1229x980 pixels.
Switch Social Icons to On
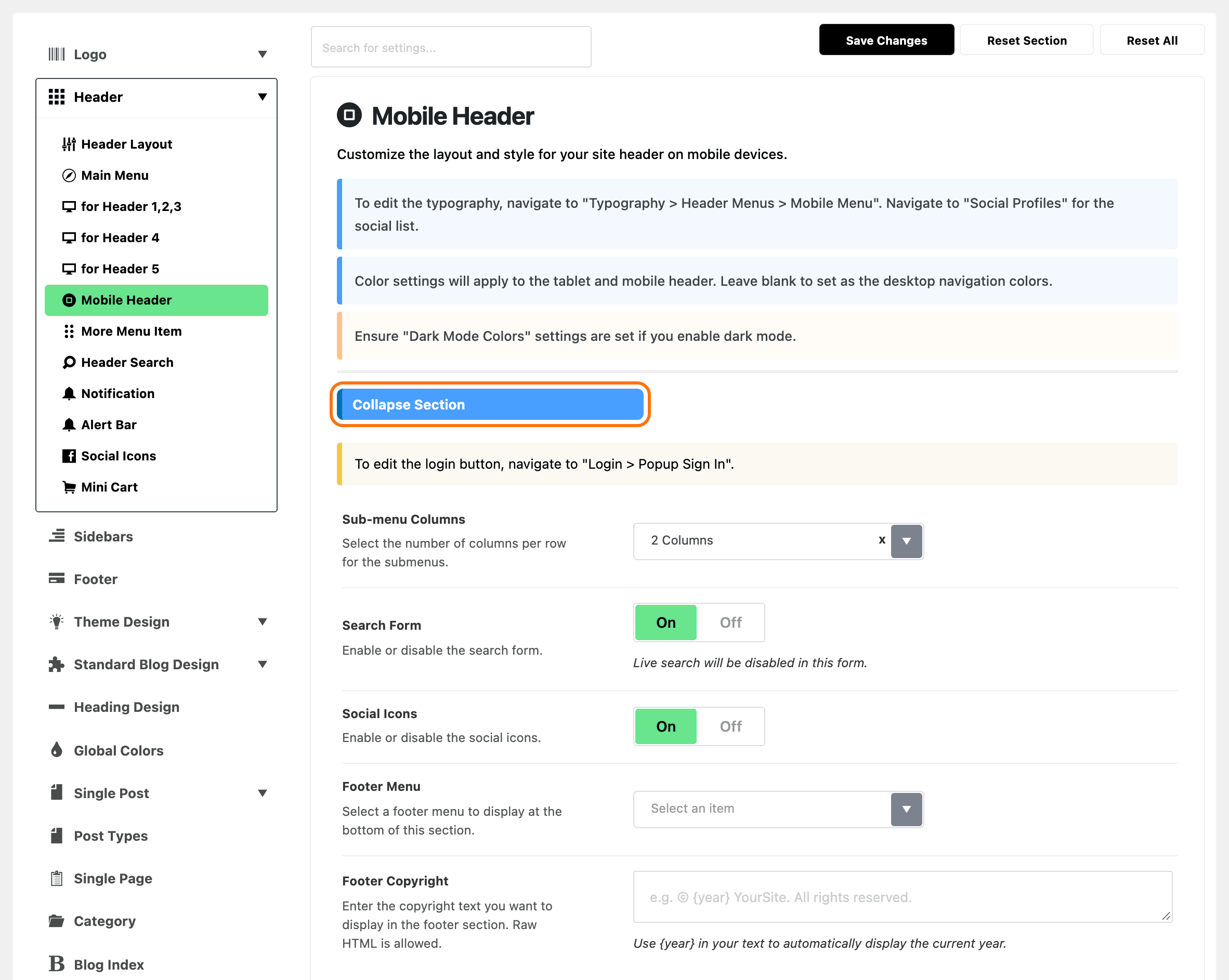pyautogui.click(x=665, y=726)
